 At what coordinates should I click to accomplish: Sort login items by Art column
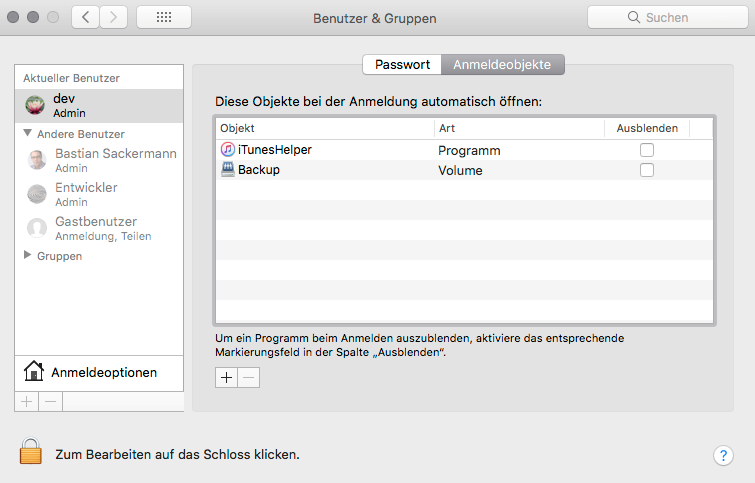[x=518, y=128]
